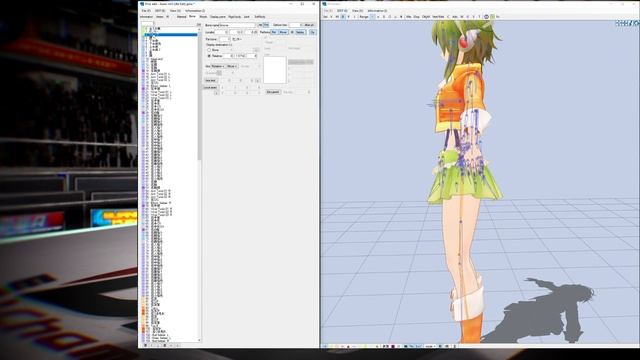Select the Relative display destination radio button
The width and height of the screenshot is (640, 360).
[x=209, y=56]
